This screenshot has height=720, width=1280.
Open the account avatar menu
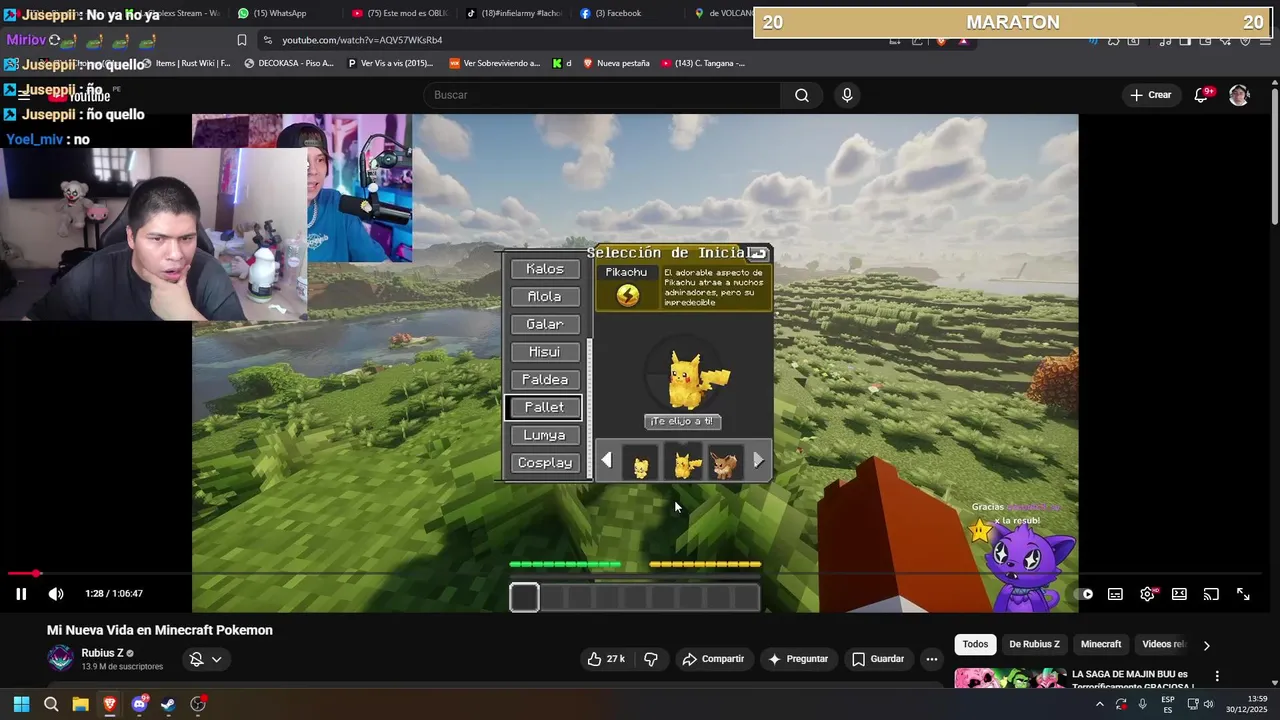(1239, 95)
